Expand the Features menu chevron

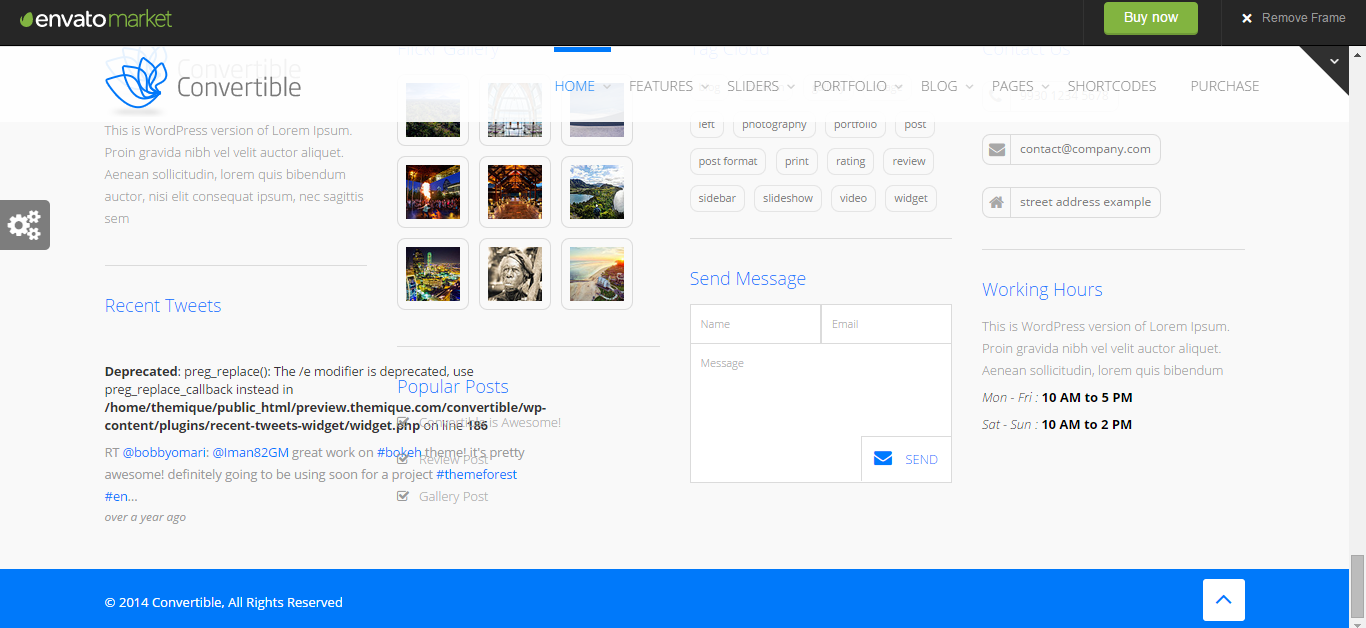pos(705,87)
